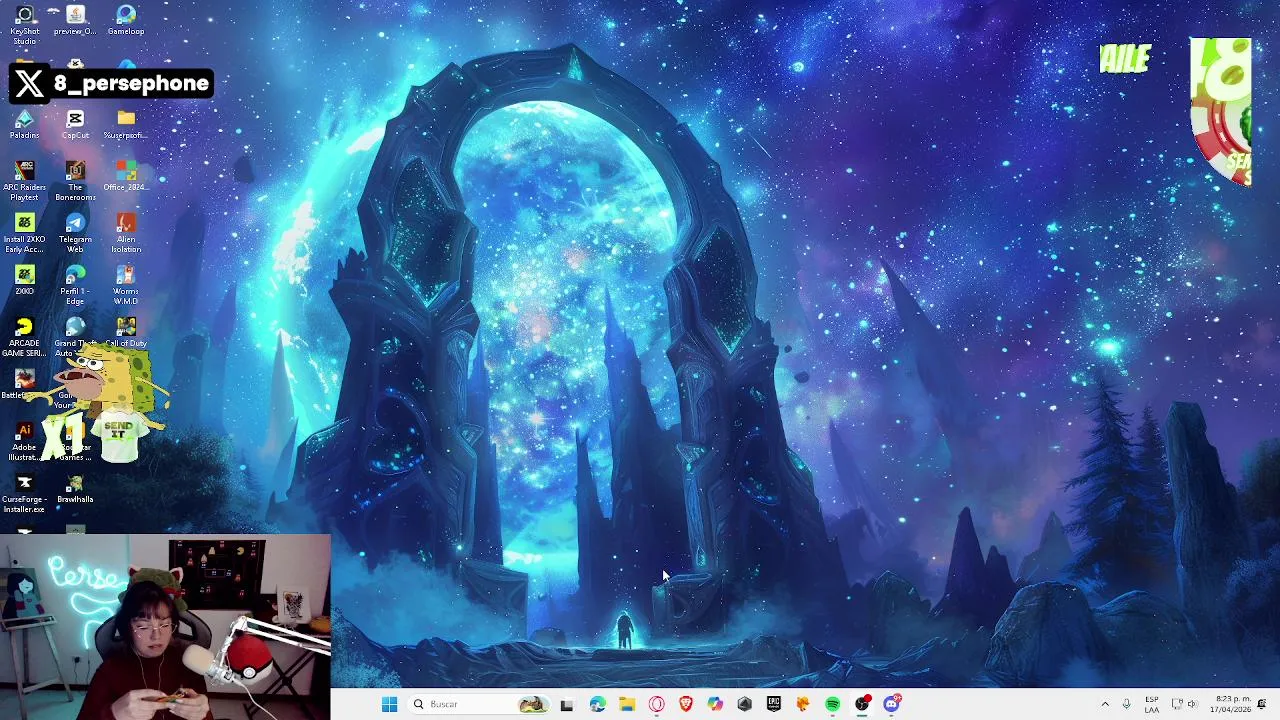
Task: Open Spotify from the taskbar
Action: (x=832, y=704)
